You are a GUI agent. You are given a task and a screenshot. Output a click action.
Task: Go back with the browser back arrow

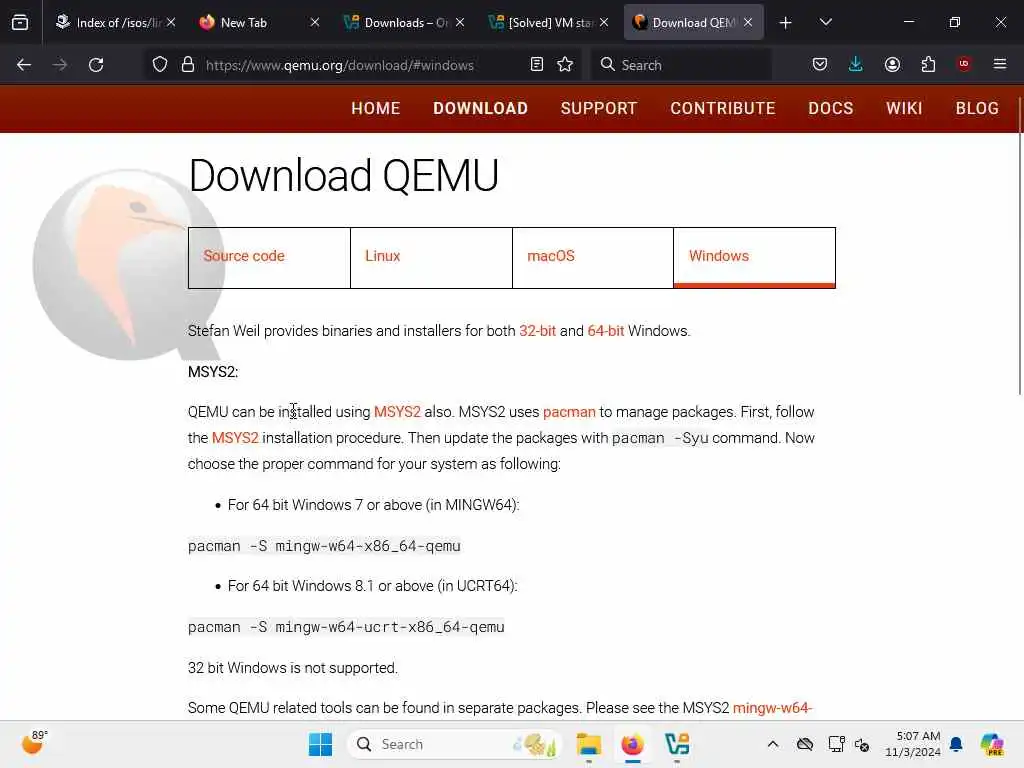pos(24,65)
